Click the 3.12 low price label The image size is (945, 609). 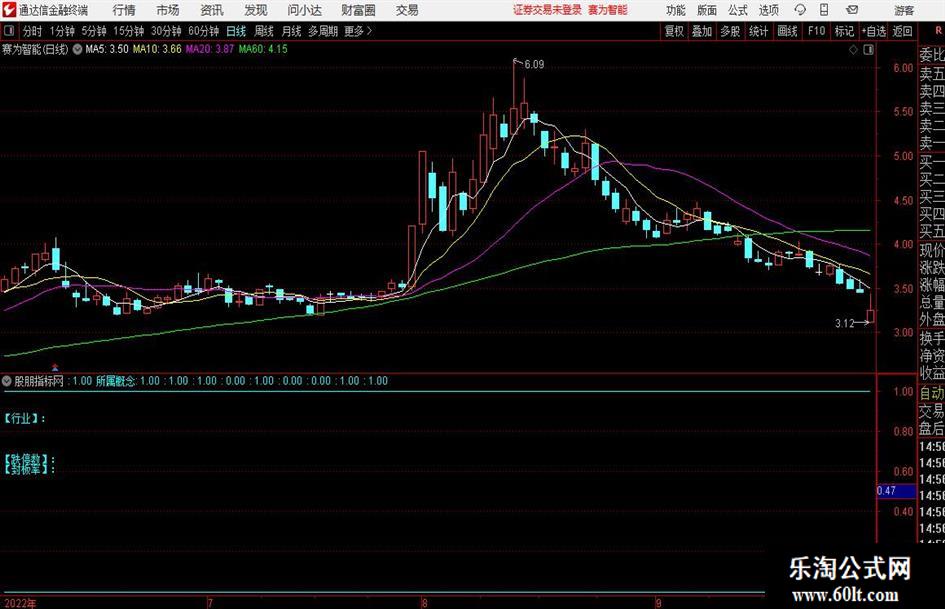point(844,324)
